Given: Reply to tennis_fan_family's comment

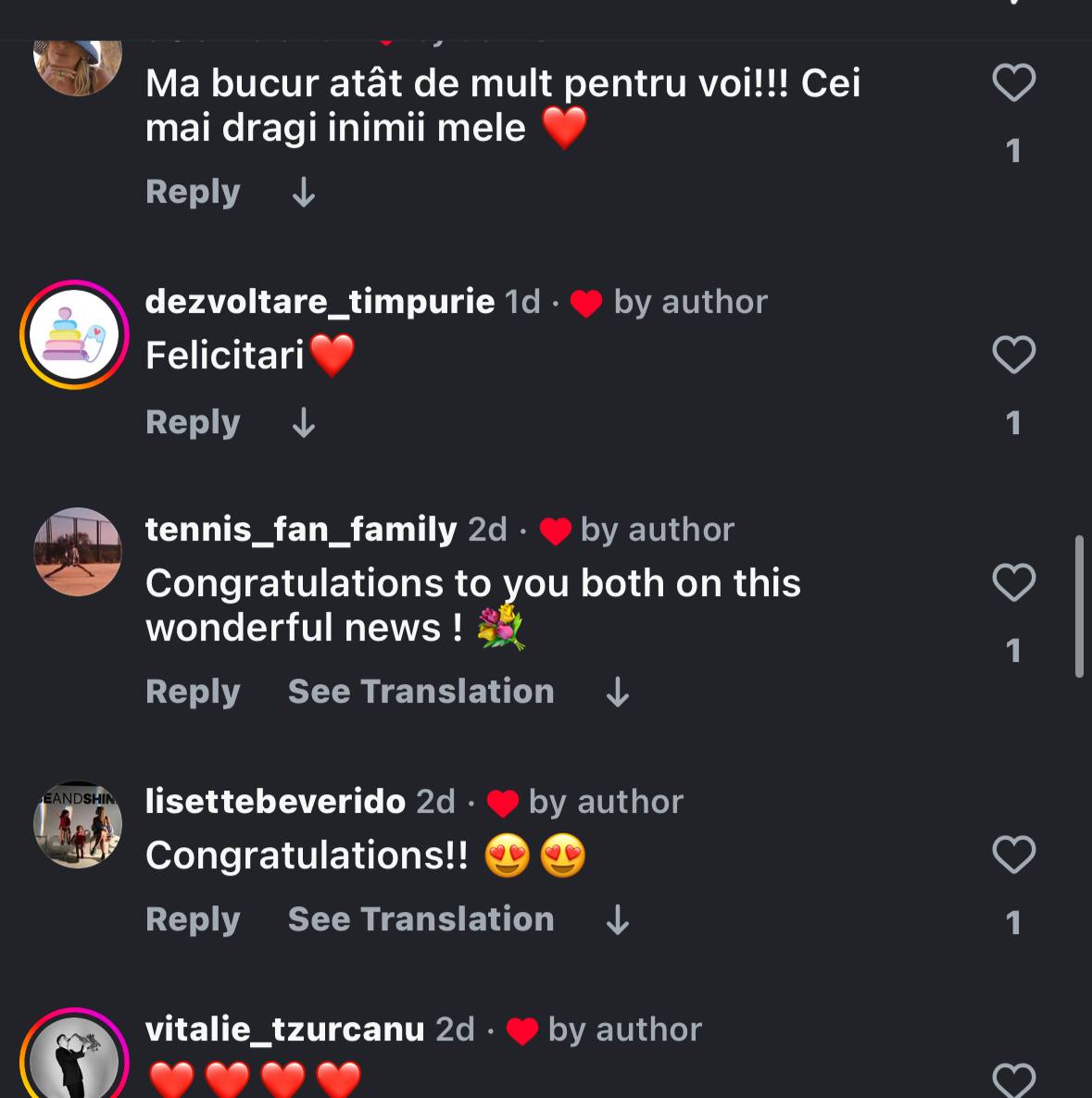Looking at the screenshot, I should pos(193,692).
